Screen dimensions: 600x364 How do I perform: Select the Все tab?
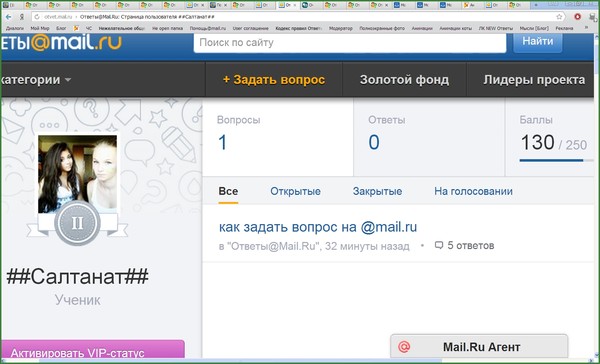point(228,191)
